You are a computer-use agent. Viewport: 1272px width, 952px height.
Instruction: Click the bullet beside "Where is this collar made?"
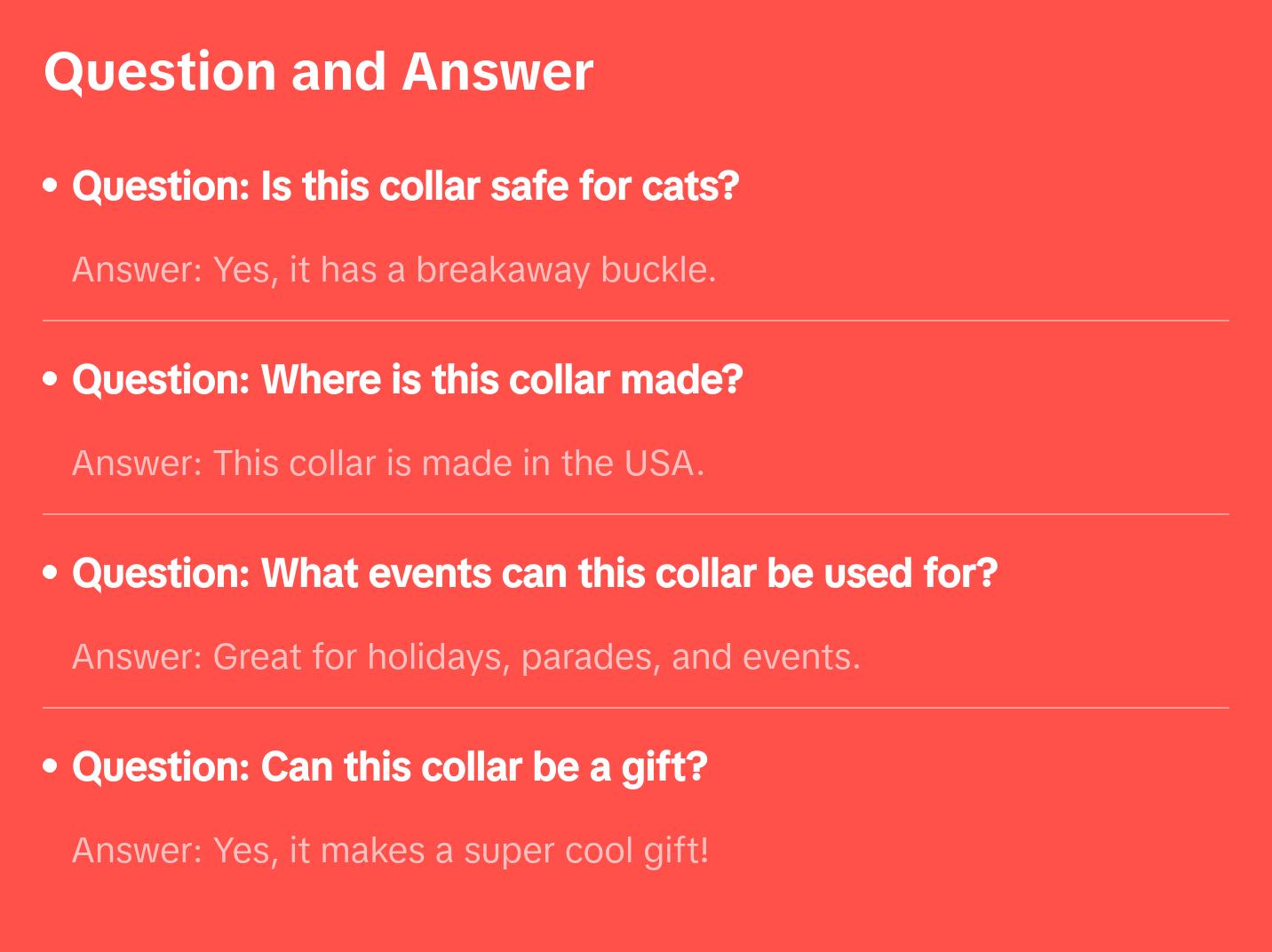[x=51, y=380]
